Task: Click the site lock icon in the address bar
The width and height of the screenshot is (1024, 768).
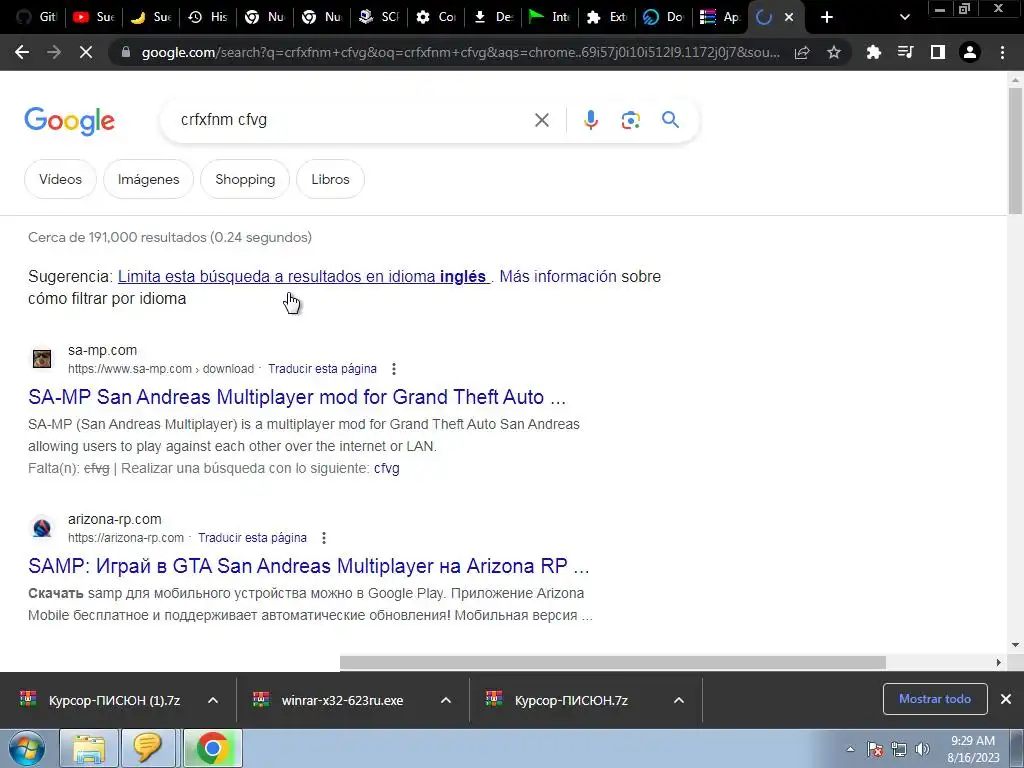Action: (x=126, y=52)
